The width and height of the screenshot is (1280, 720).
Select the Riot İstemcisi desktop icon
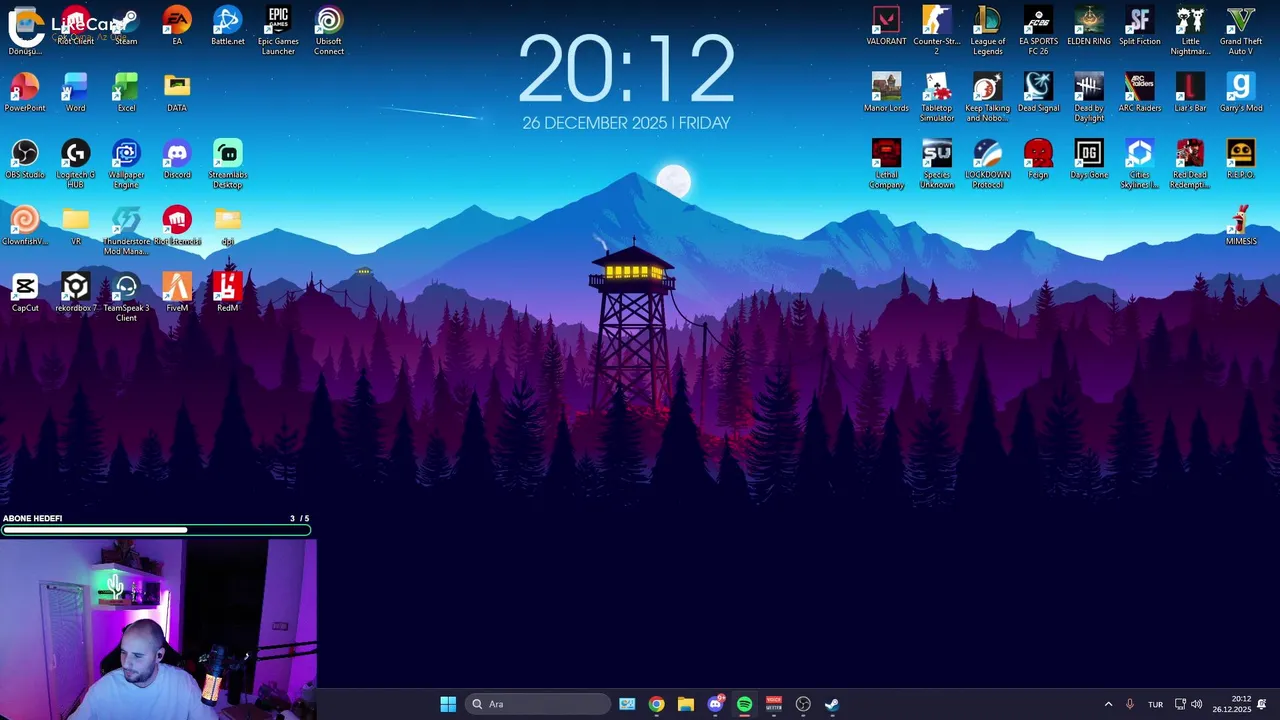(177, 226)
